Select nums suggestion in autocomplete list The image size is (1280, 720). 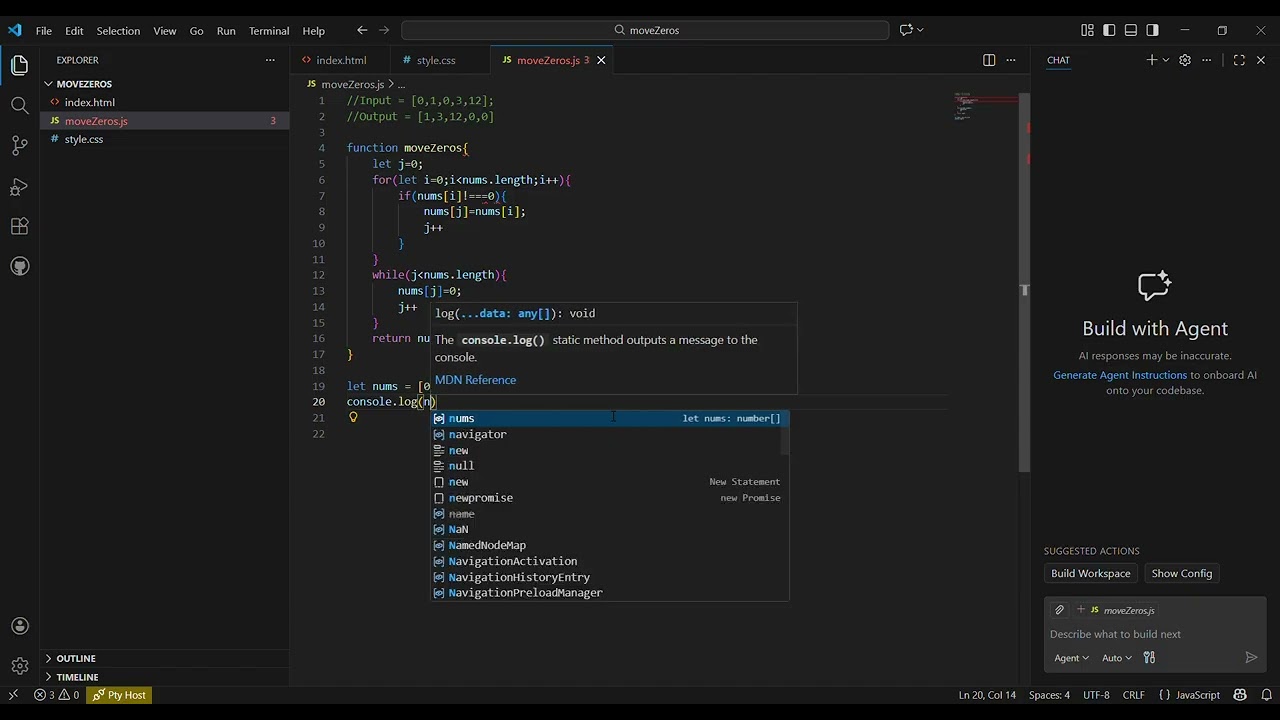pos(610,418)
